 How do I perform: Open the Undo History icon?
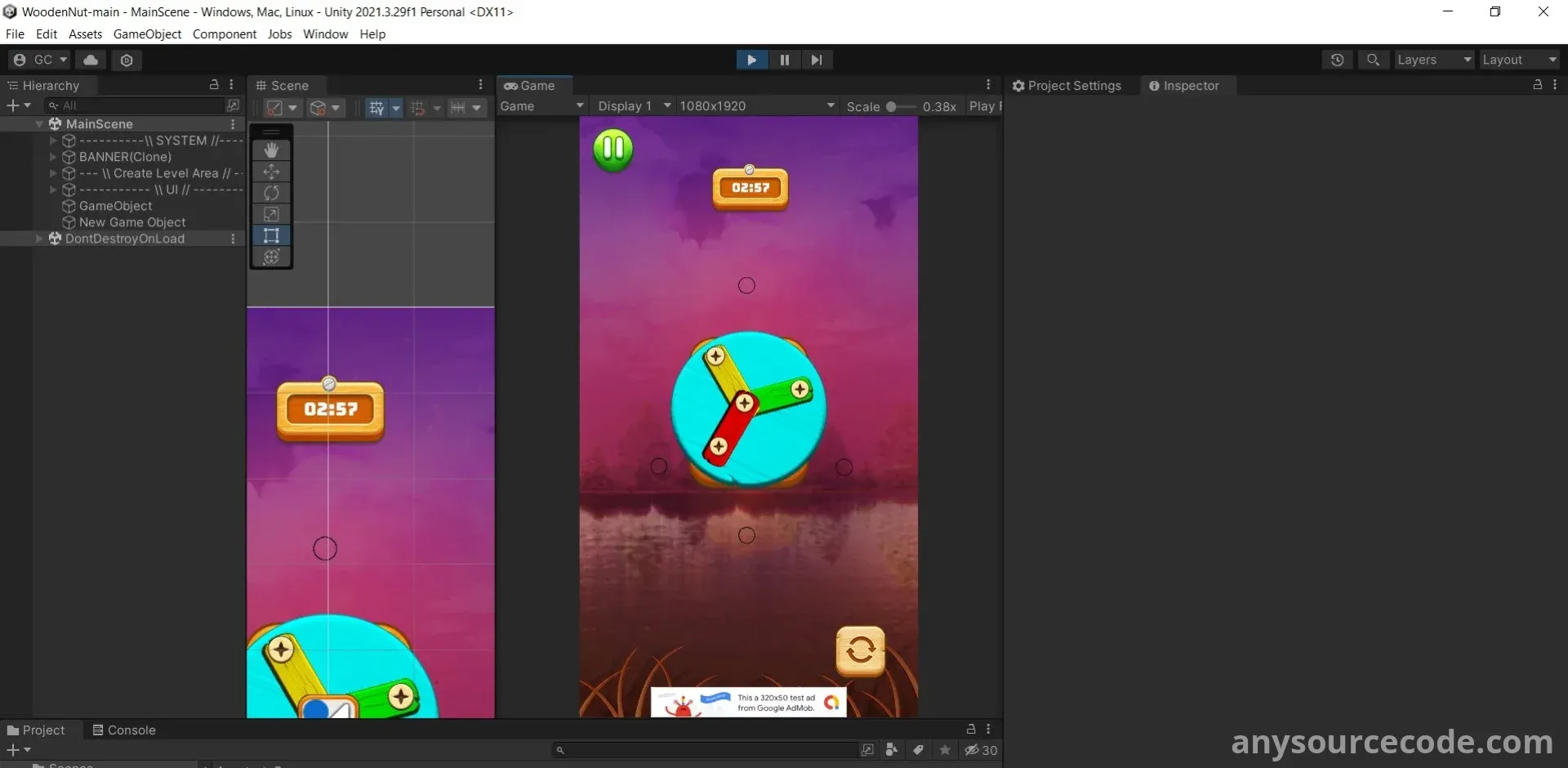click(1337, 60)
